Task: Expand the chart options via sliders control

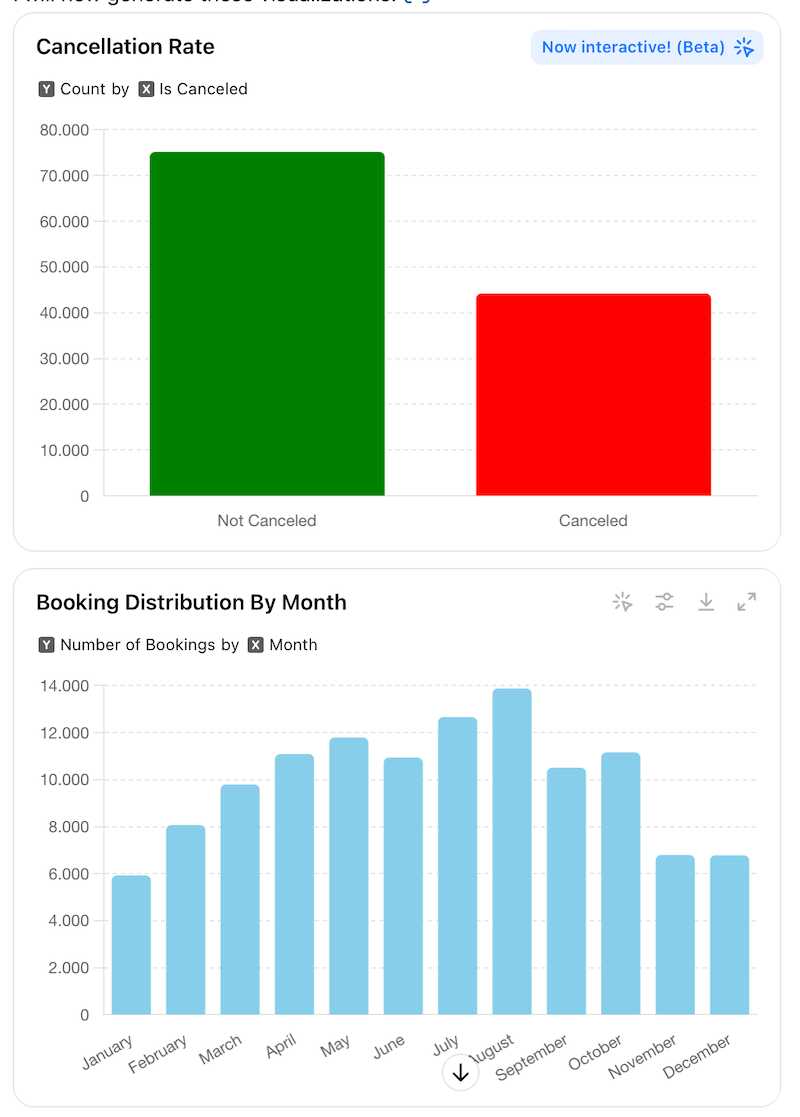Action: 664,602
